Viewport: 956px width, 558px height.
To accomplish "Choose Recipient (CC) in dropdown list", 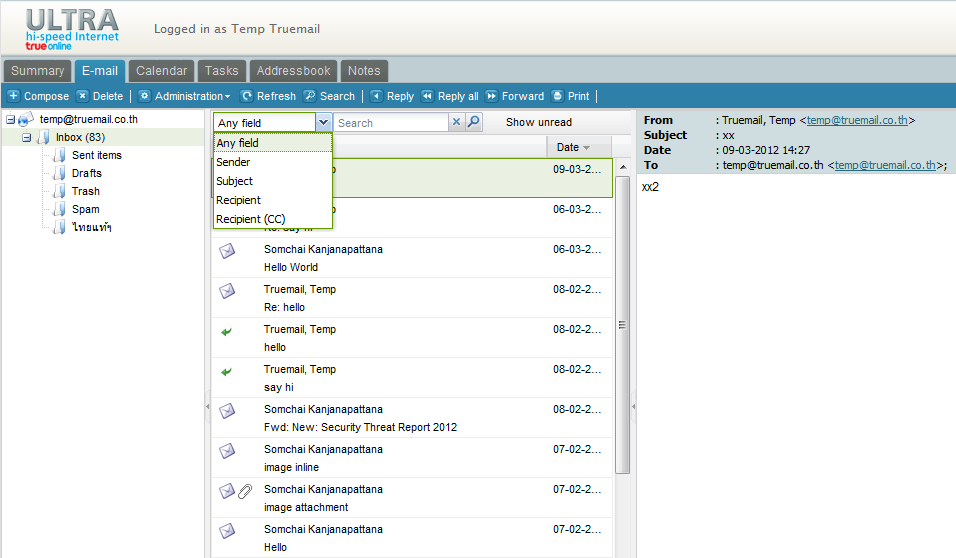I will pyautogui.click(x=273, y=218).
